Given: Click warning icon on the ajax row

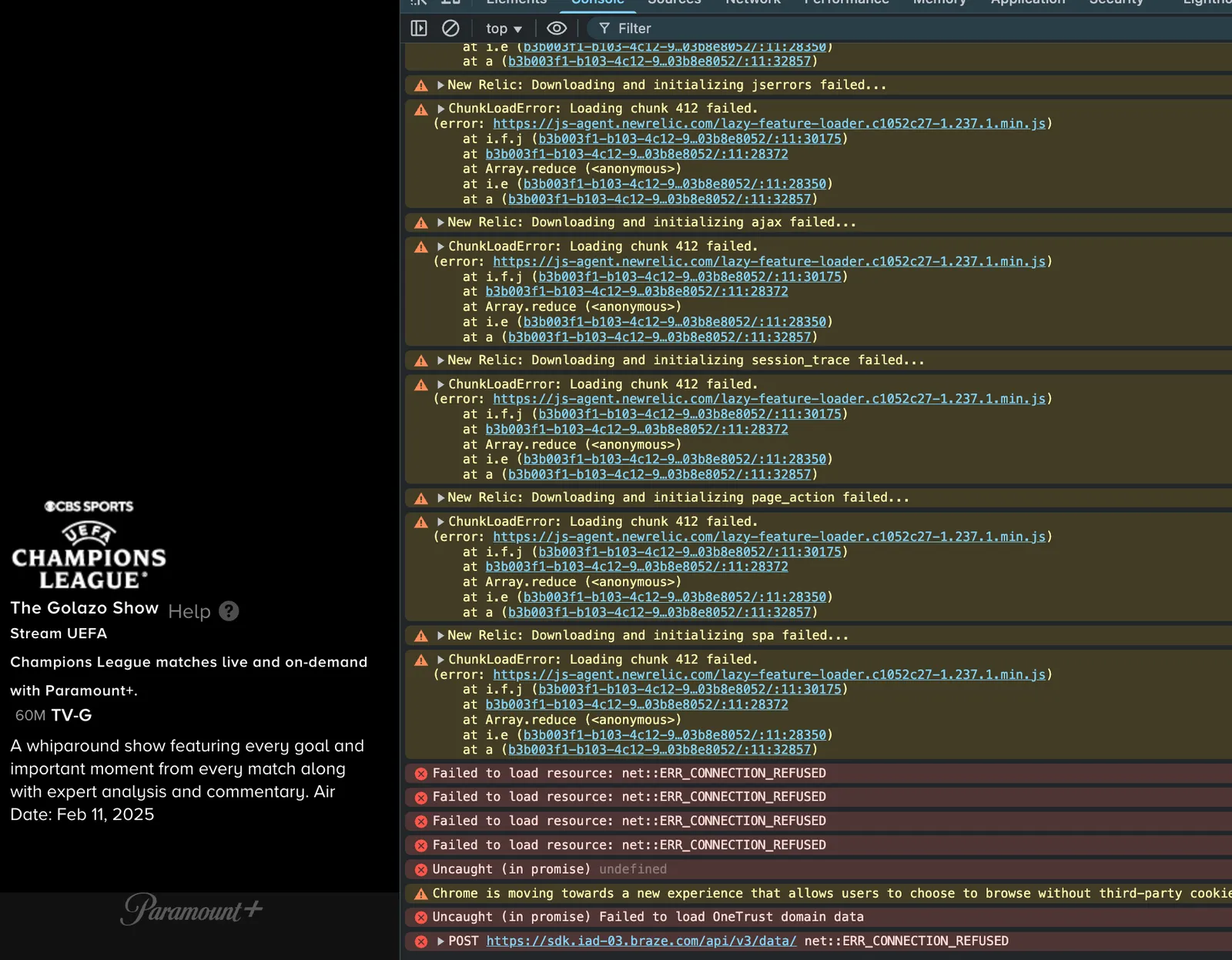Looking at the screenshot, I should point(421,223).
